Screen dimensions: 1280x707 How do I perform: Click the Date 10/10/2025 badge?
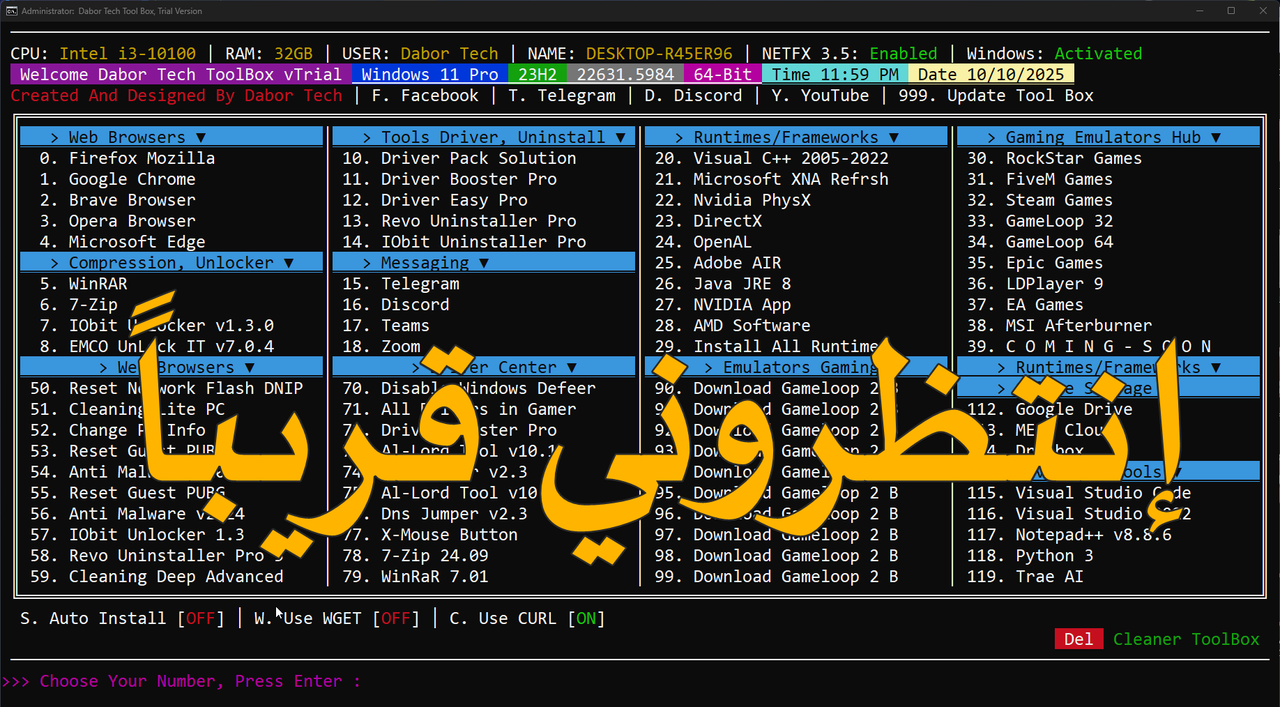click(991, 74)
